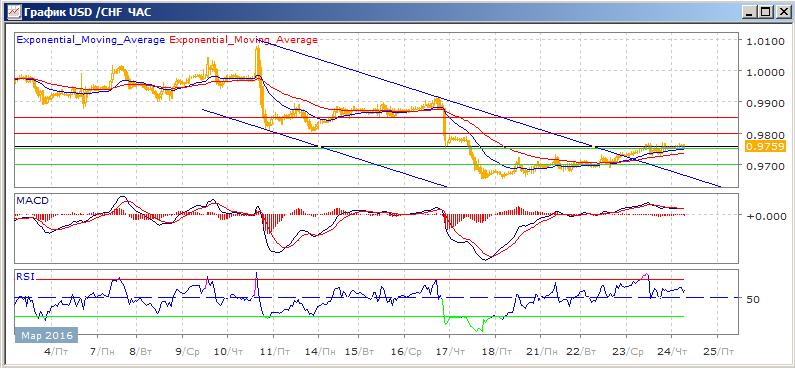
Task: Click the 24/Чт date on the time axis
Action: [672, 351]
